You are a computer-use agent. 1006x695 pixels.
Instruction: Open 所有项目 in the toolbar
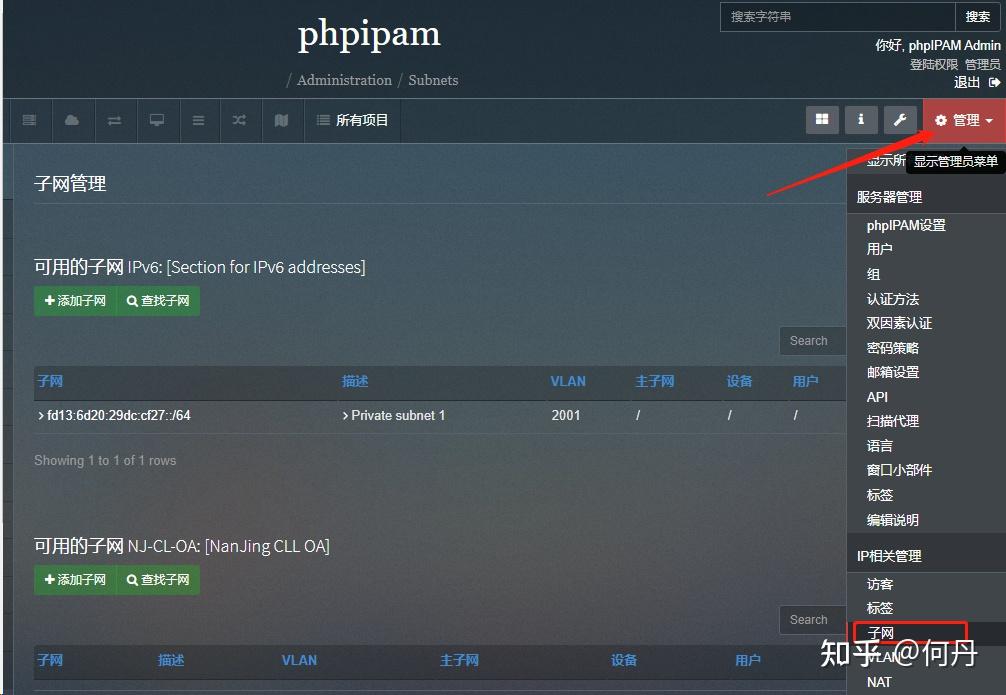point(352,120)
